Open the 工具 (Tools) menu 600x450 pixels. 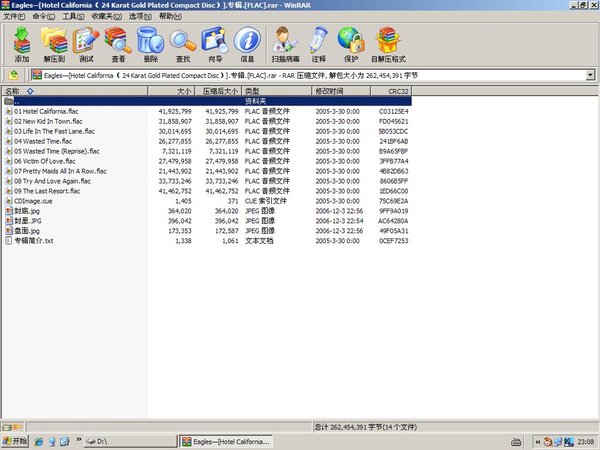point(73,16)
